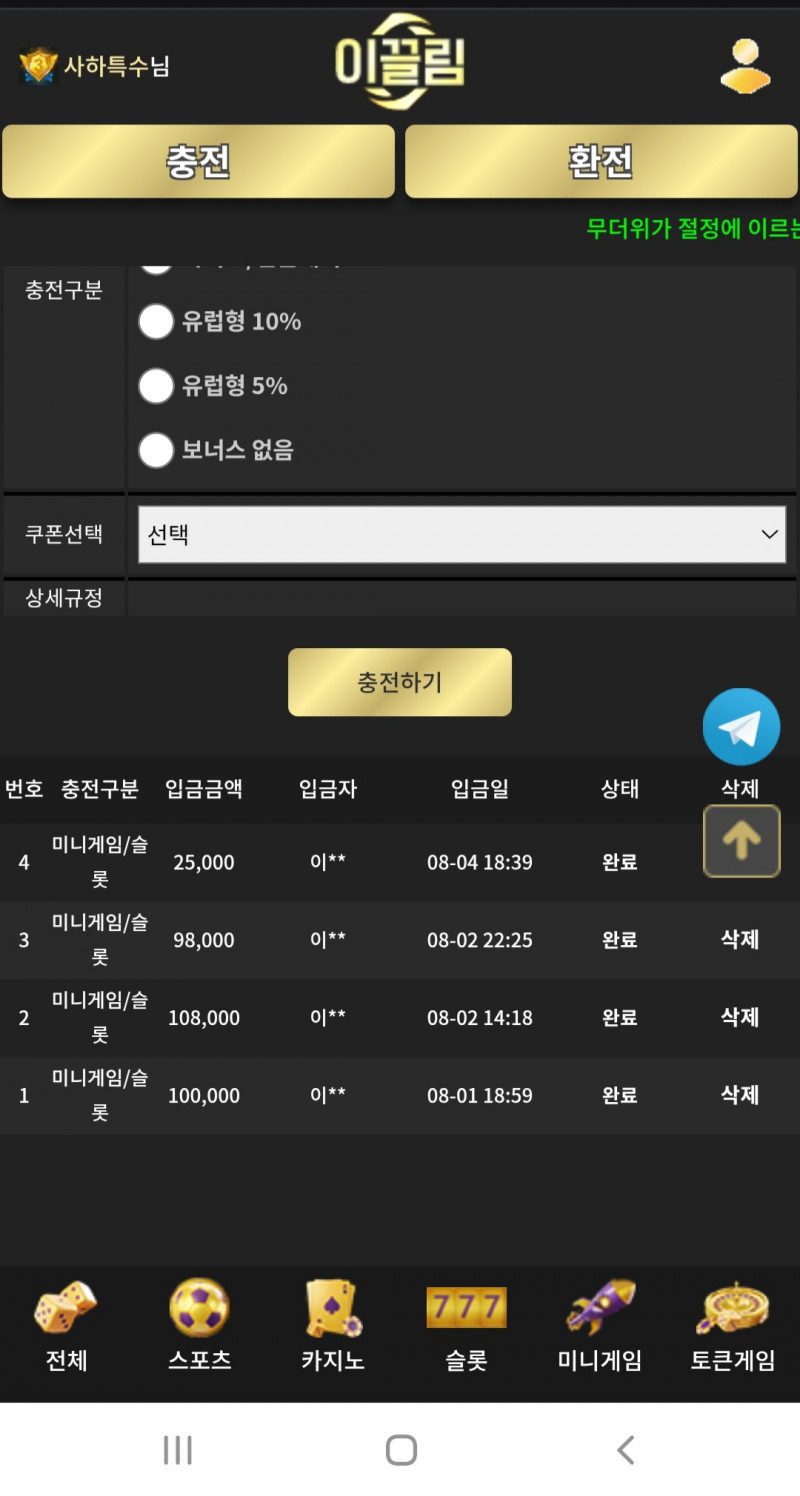Image resolution: width=800 pixels, height=1496 pixels.
Task: Switch to the 충전 tab
Action: point(198,161)
